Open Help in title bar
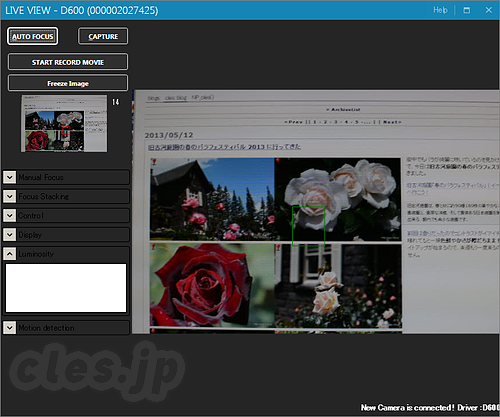The image size is (500, 417). (x=440, y=10)
